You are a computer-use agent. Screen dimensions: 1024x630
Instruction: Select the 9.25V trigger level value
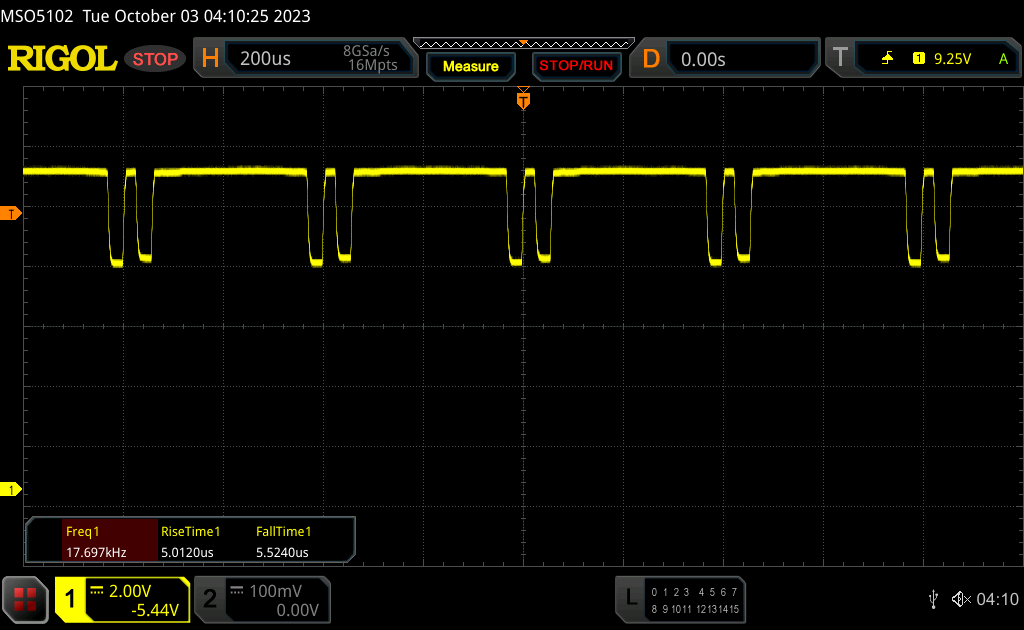click(953, 59)
